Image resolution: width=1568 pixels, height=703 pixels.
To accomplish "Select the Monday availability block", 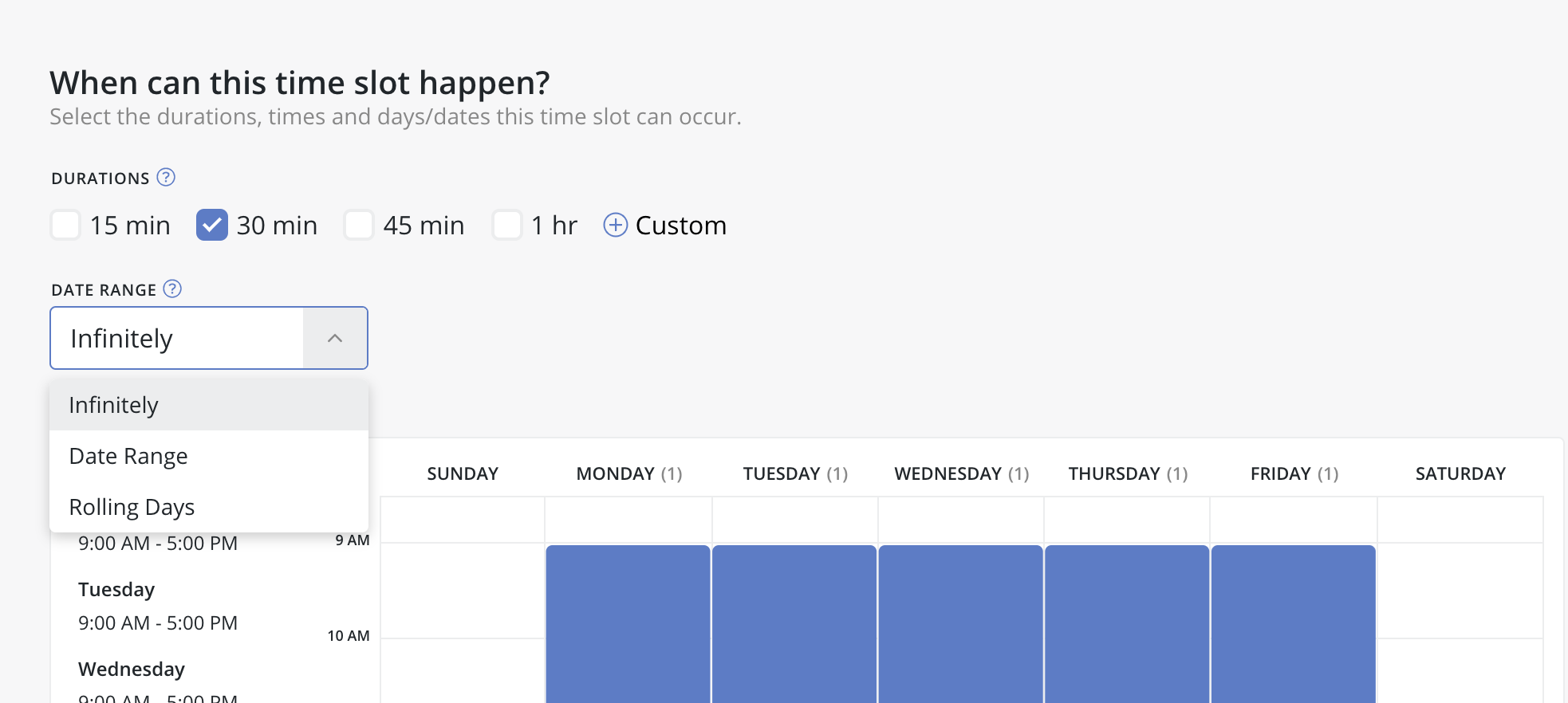I will coord(628,624).
